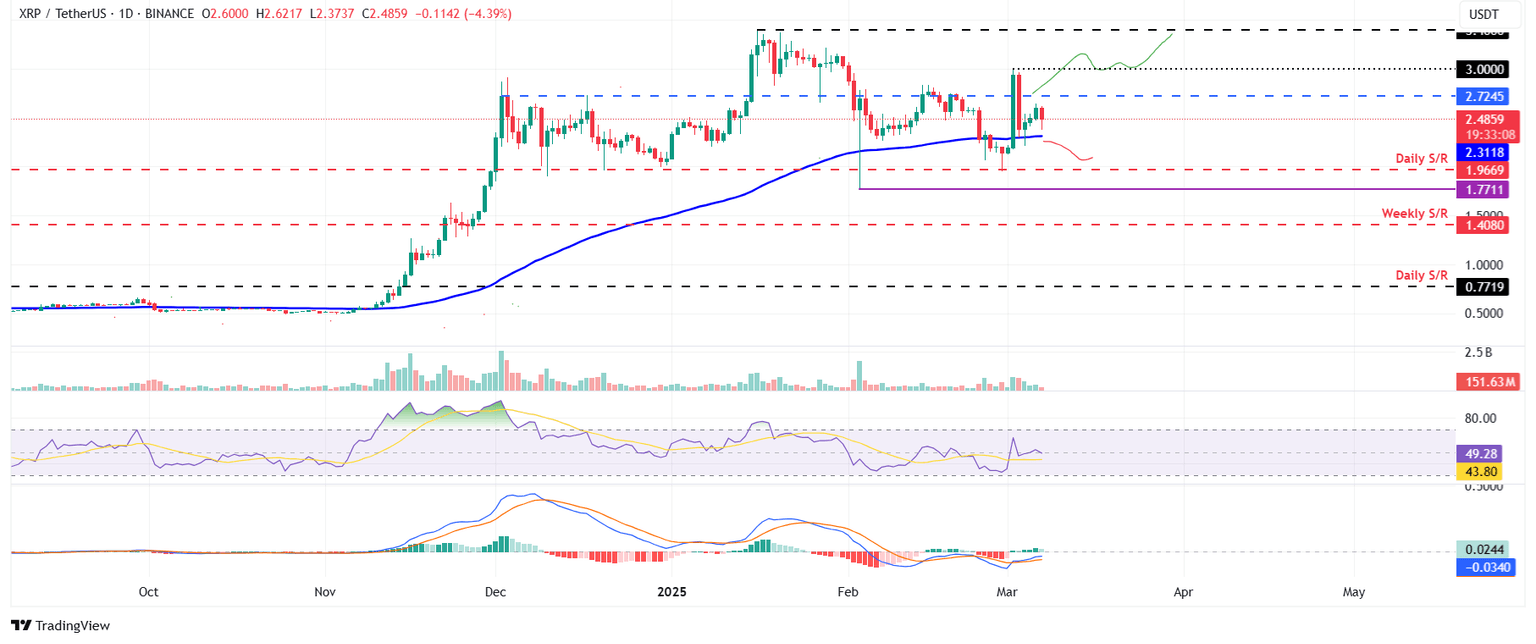Click Apr on the time axis
Image resolution: width=1536 pixels, height=644 pixels.
click(1183, 592)
